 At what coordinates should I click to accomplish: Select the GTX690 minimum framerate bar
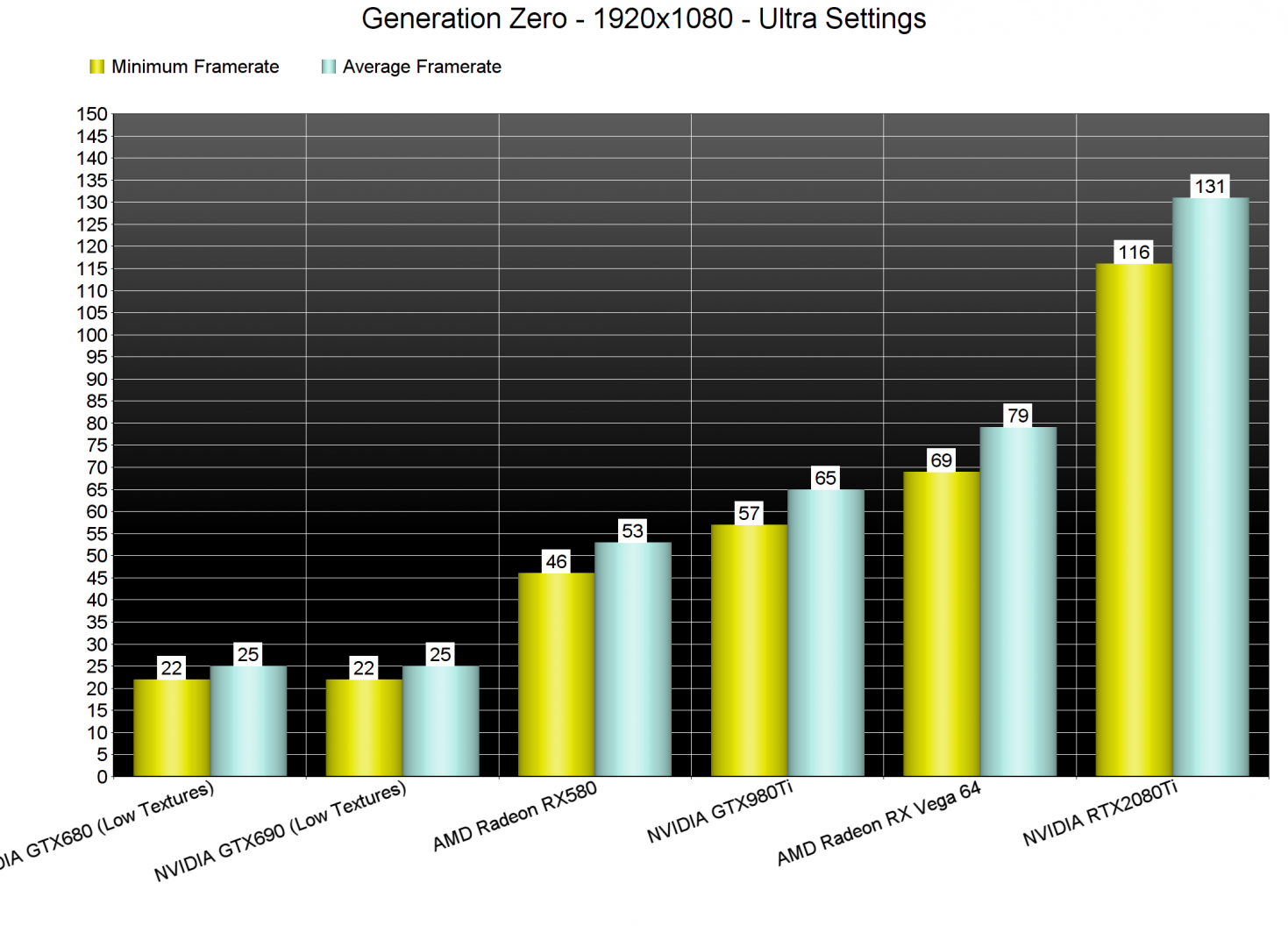[x=363, y=727]
